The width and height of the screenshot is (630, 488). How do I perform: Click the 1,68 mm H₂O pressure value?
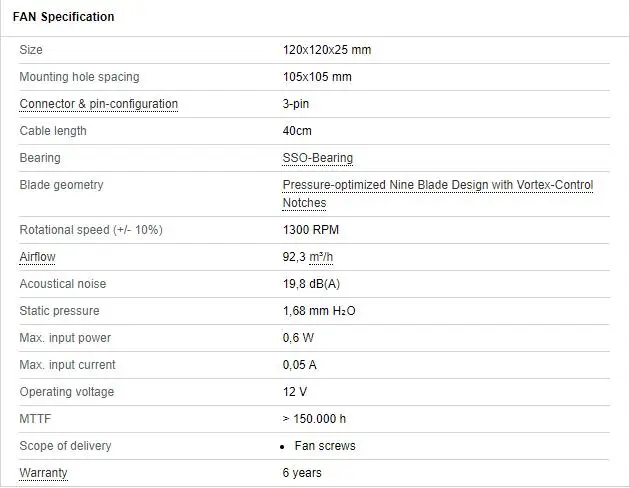pos(319,311)
